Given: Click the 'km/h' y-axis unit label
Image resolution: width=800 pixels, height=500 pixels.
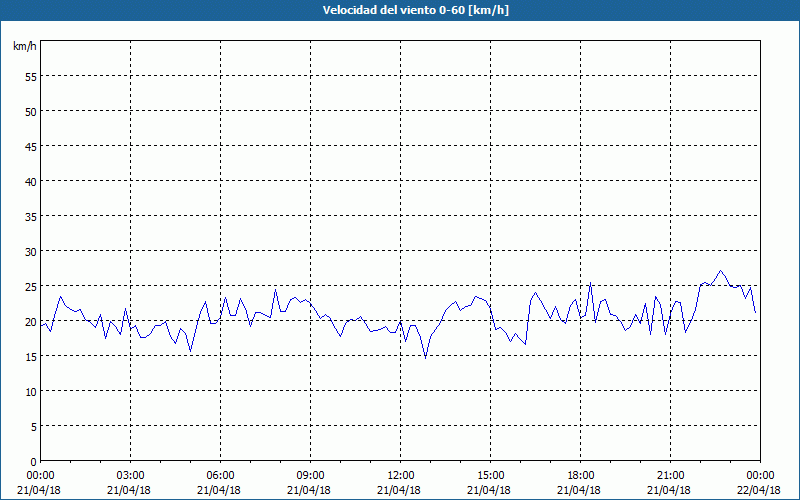Looking at the screenshot, I should [25, 46].
